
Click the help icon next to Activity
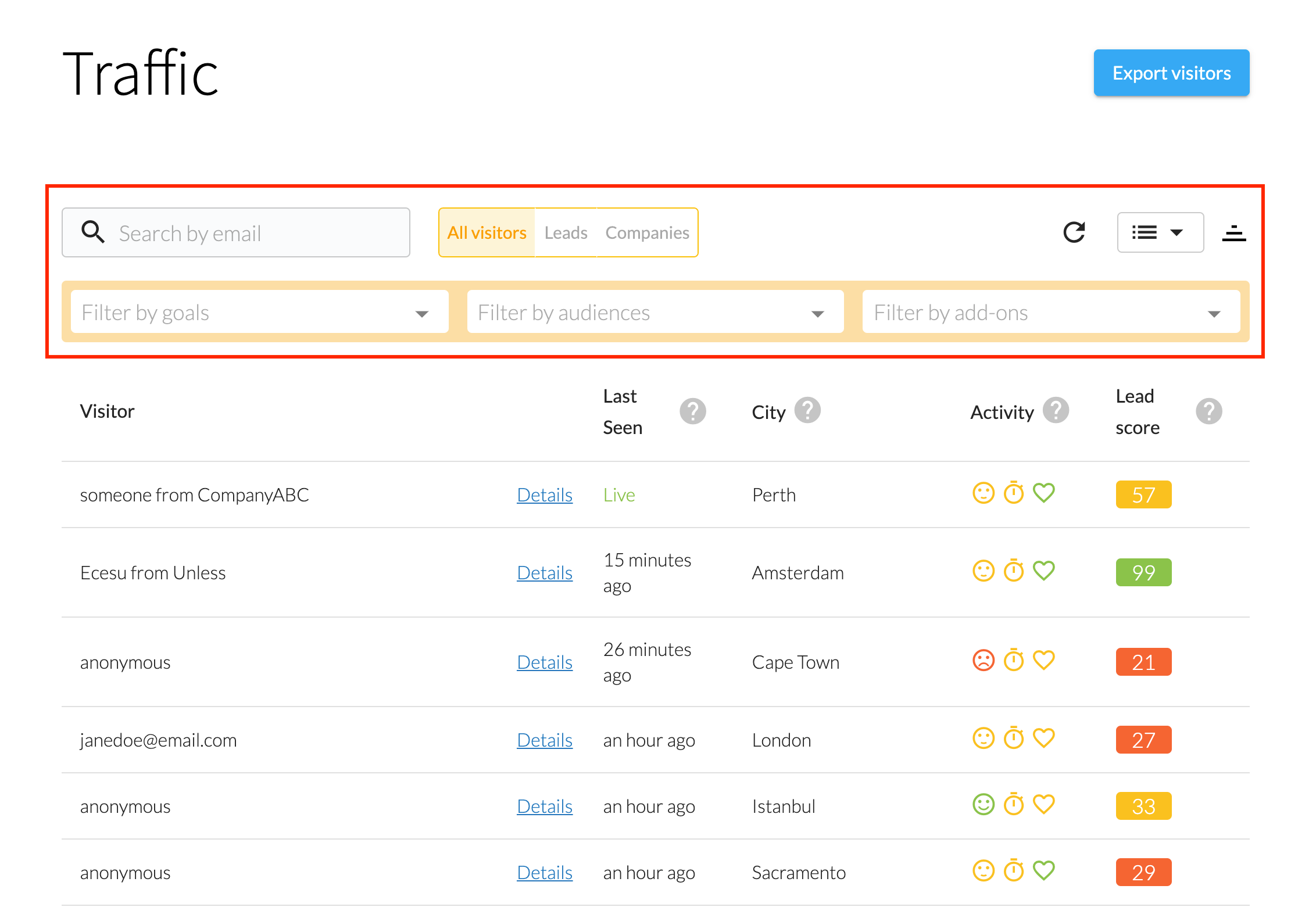[1056, 410]
